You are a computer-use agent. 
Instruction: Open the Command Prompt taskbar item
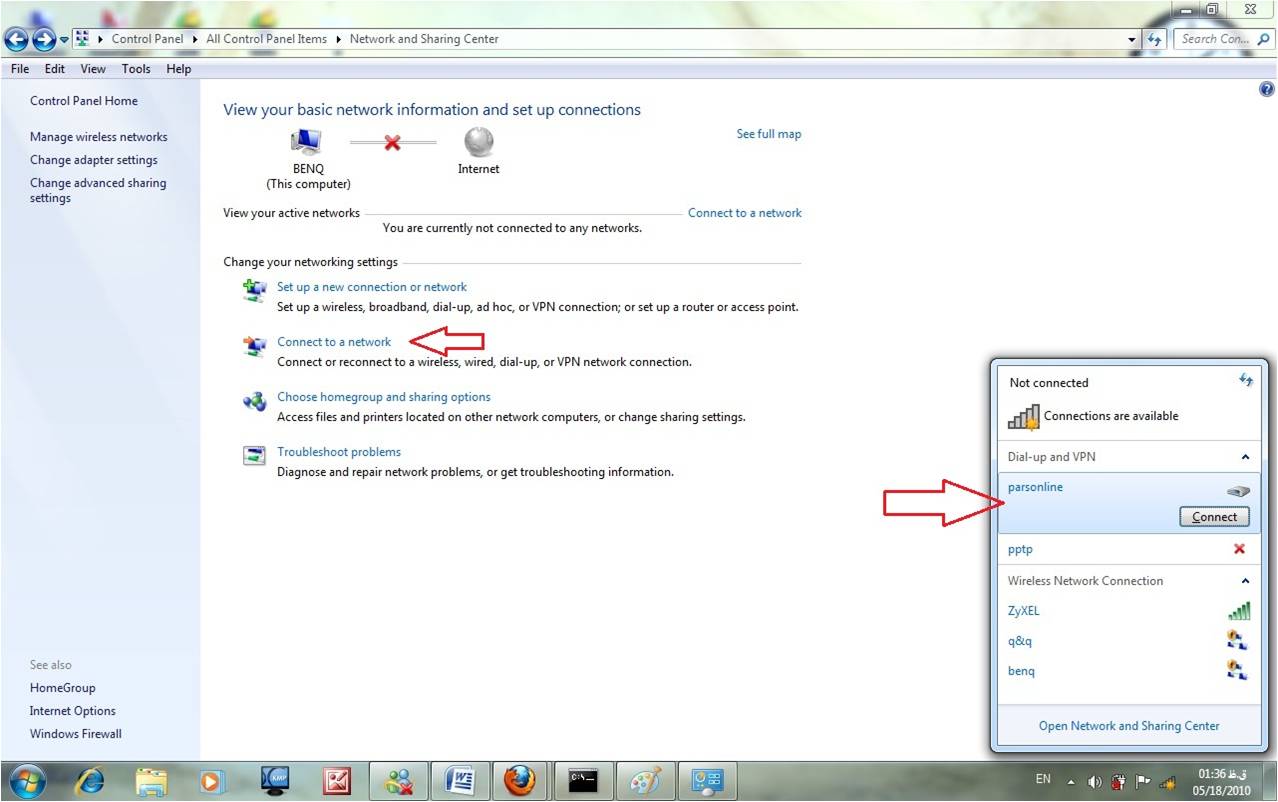[x=582, y=780]
